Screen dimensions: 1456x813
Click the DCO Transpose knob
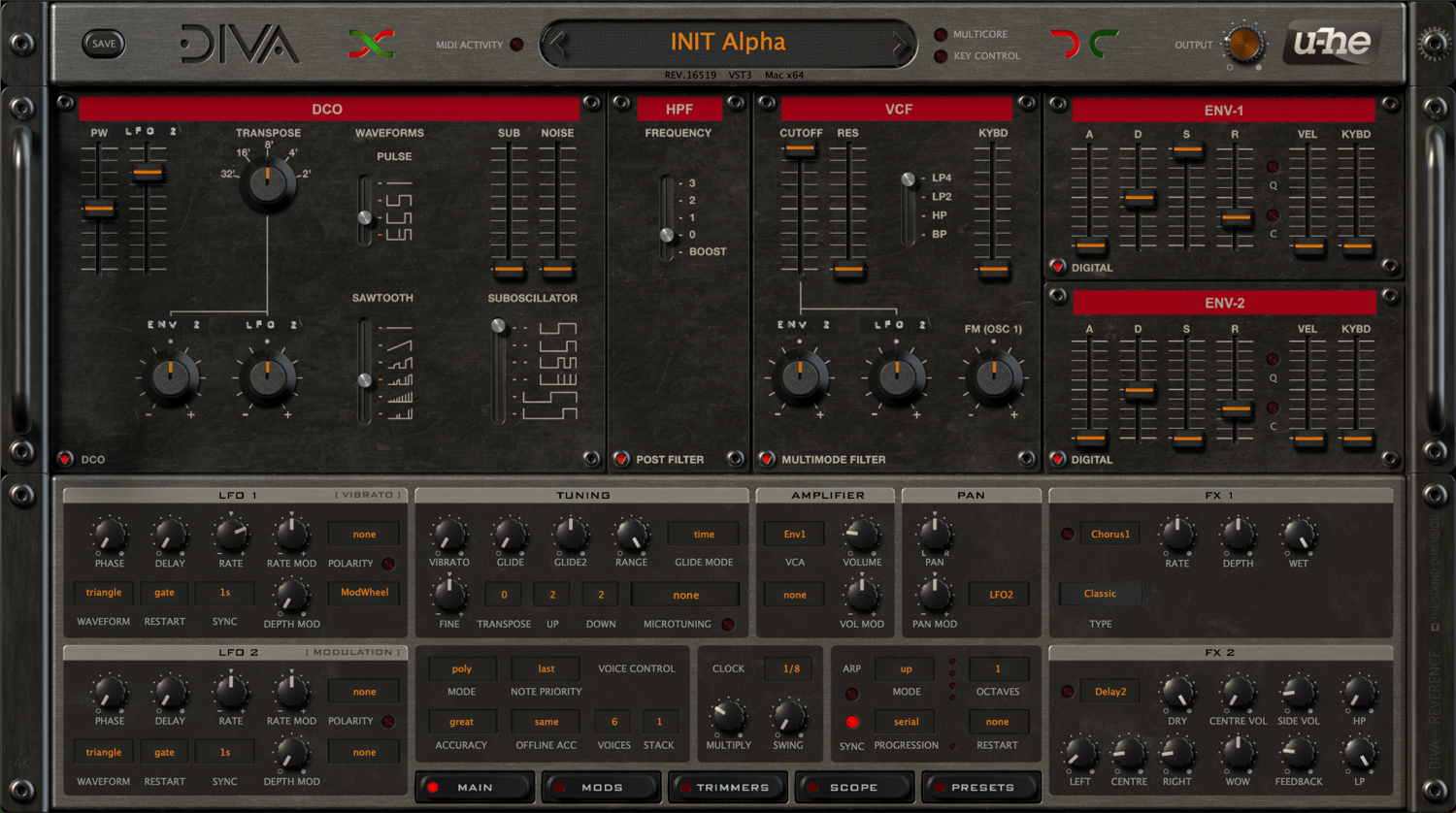pyautogui.click(x=268, y=184)
